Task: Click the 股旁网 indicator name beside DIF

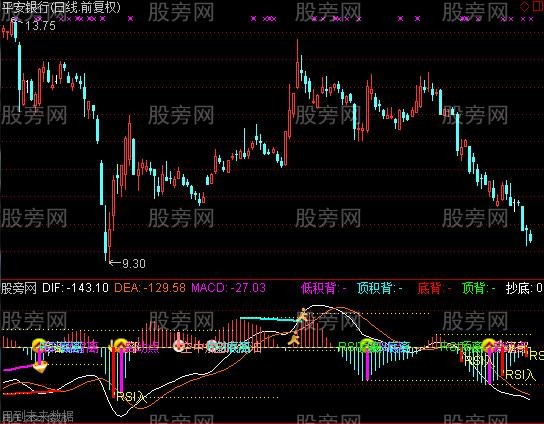Action: tap(19, 288)
